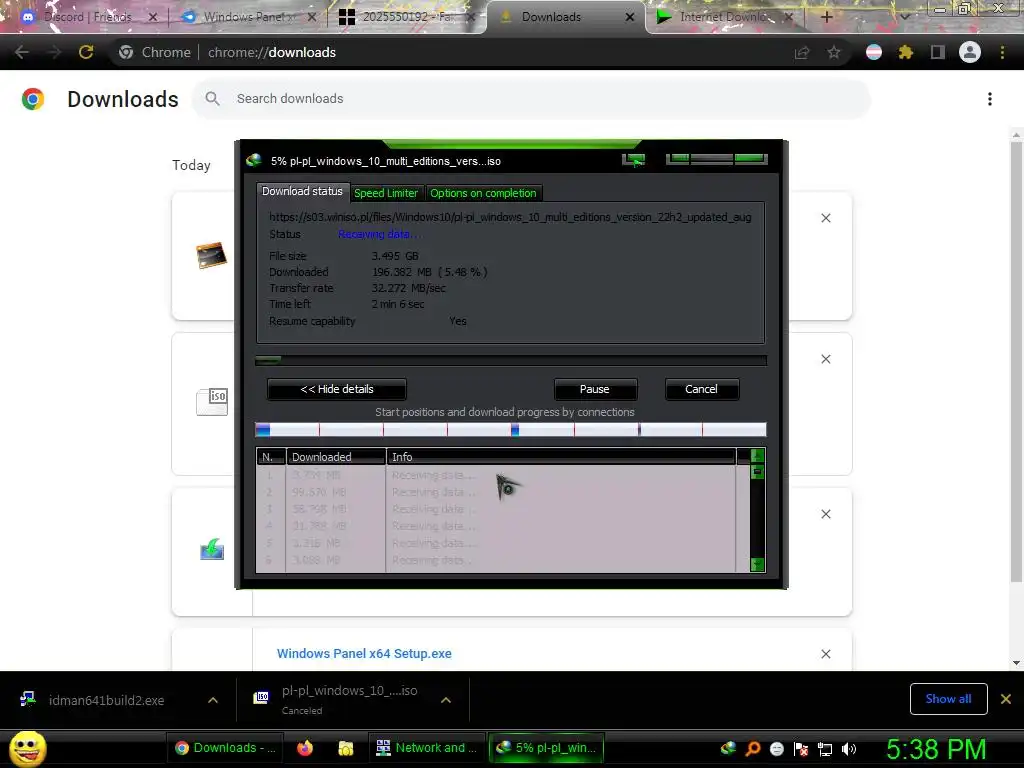
Task: Click the 2 min 6 sec time left
Action: point(398,304)
